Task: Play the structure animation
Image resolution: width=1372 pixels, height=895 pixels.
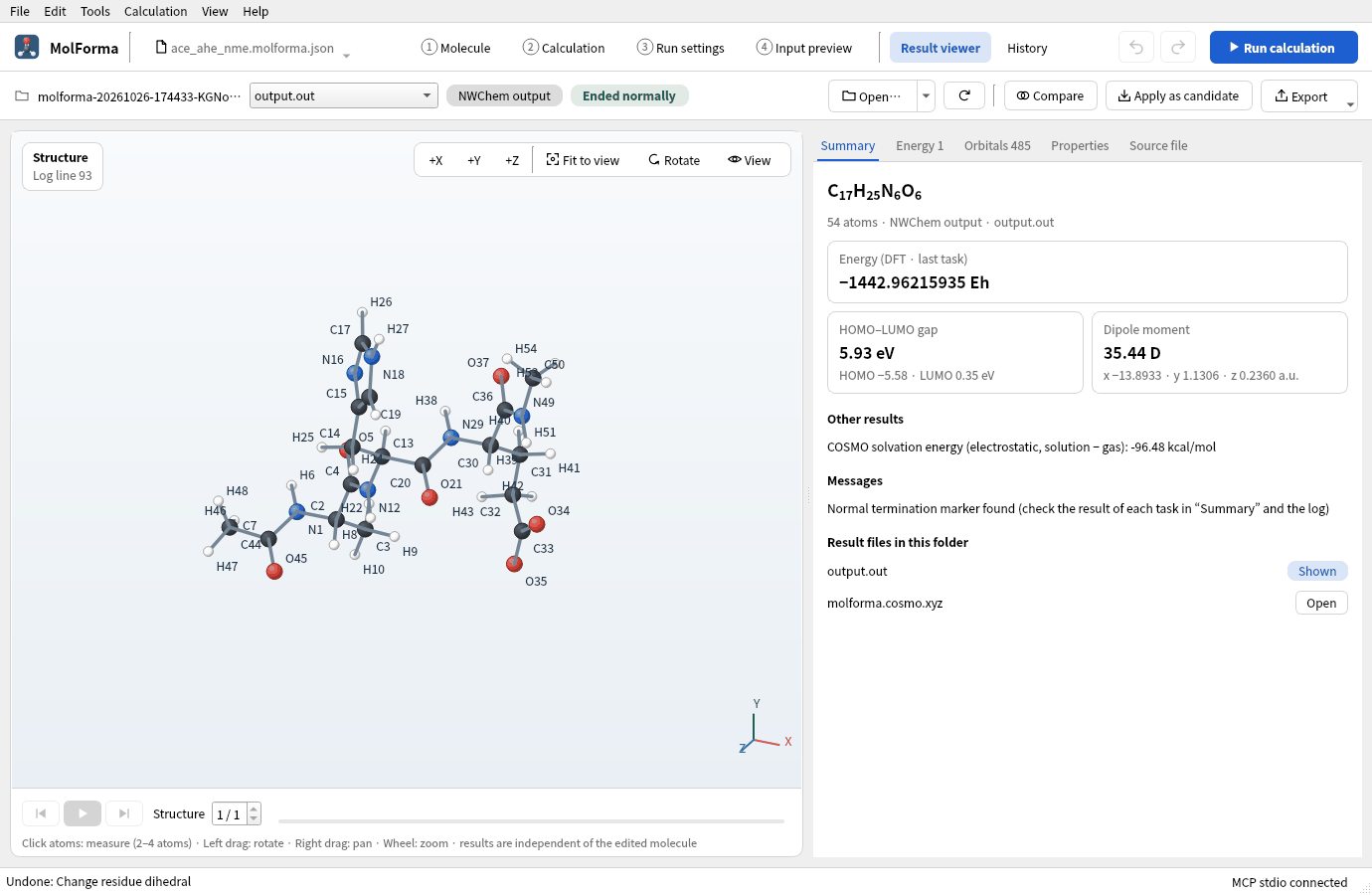Action: pos(83,813)
